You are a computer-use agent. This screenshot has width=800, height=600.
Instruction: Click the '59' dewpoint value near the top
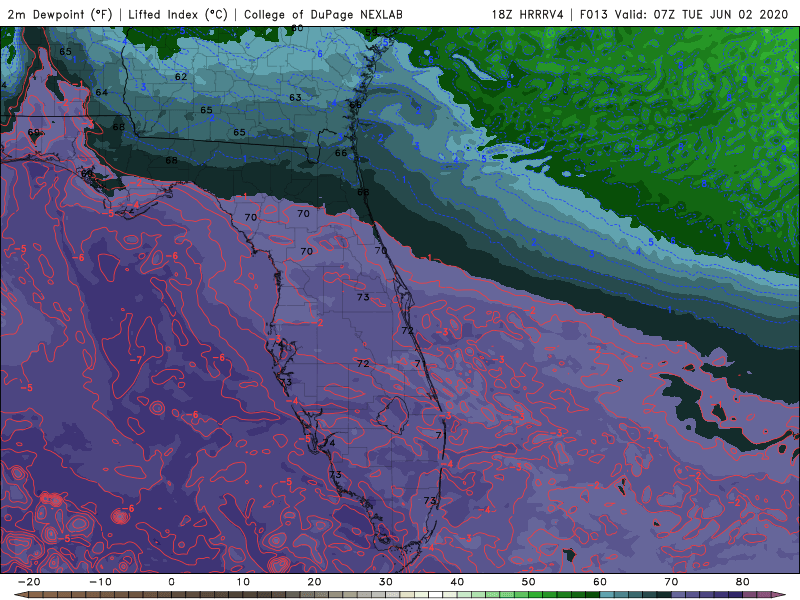click(x=371, y=32)
